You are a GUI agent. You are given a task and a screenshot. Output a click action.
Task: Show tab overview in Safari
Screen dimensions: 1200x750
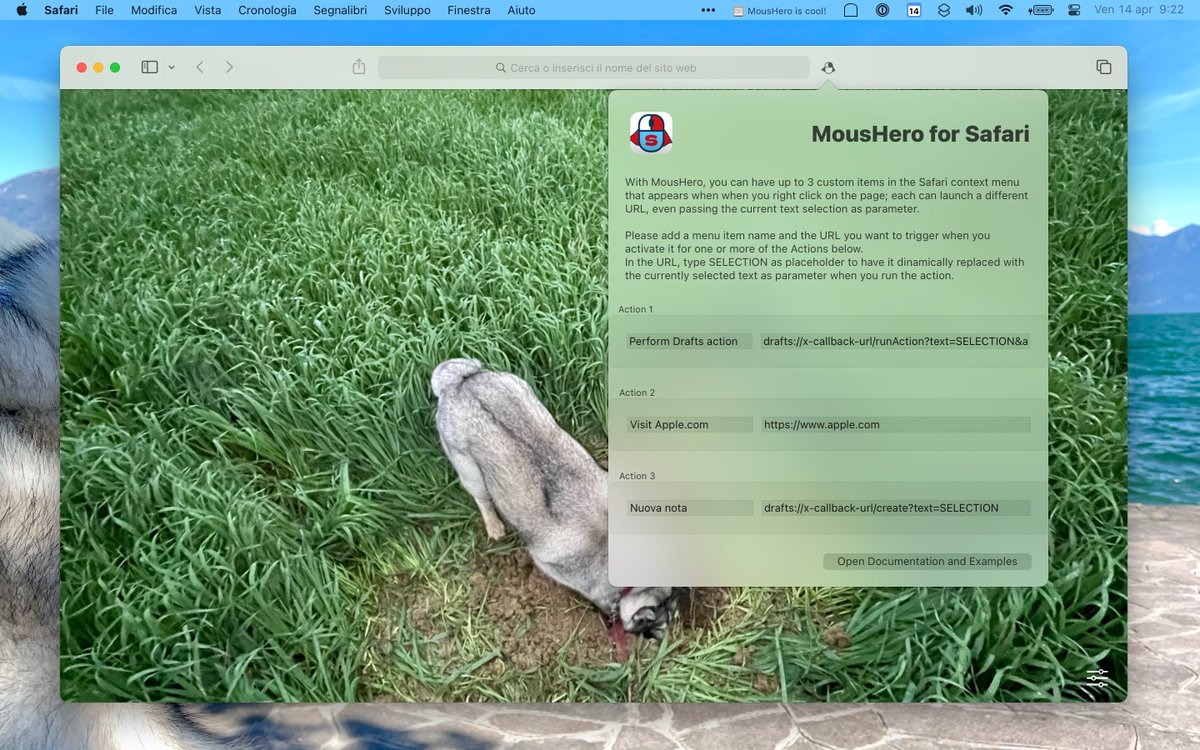click(1104, 67)
